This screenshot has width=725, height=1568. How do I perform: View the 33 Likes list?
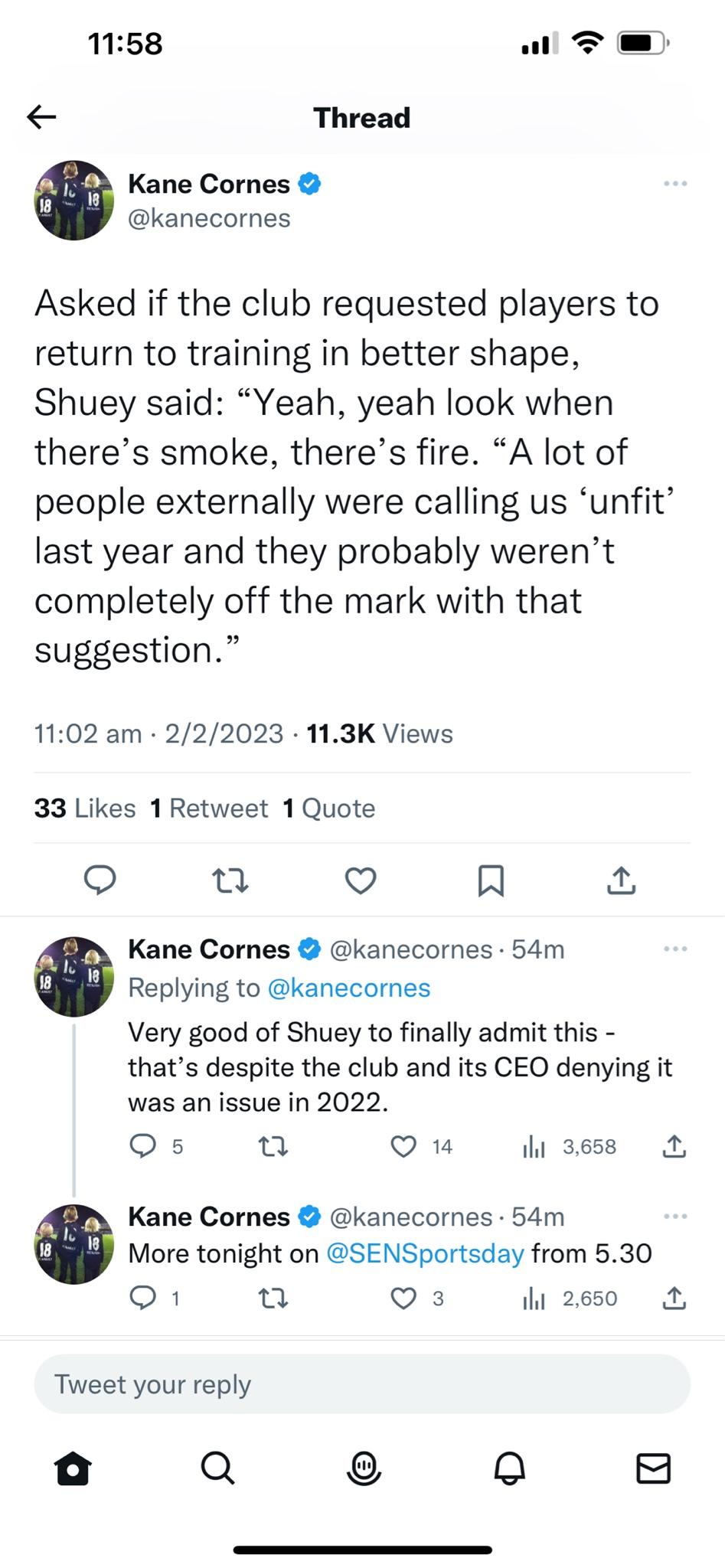pos(85,808)
